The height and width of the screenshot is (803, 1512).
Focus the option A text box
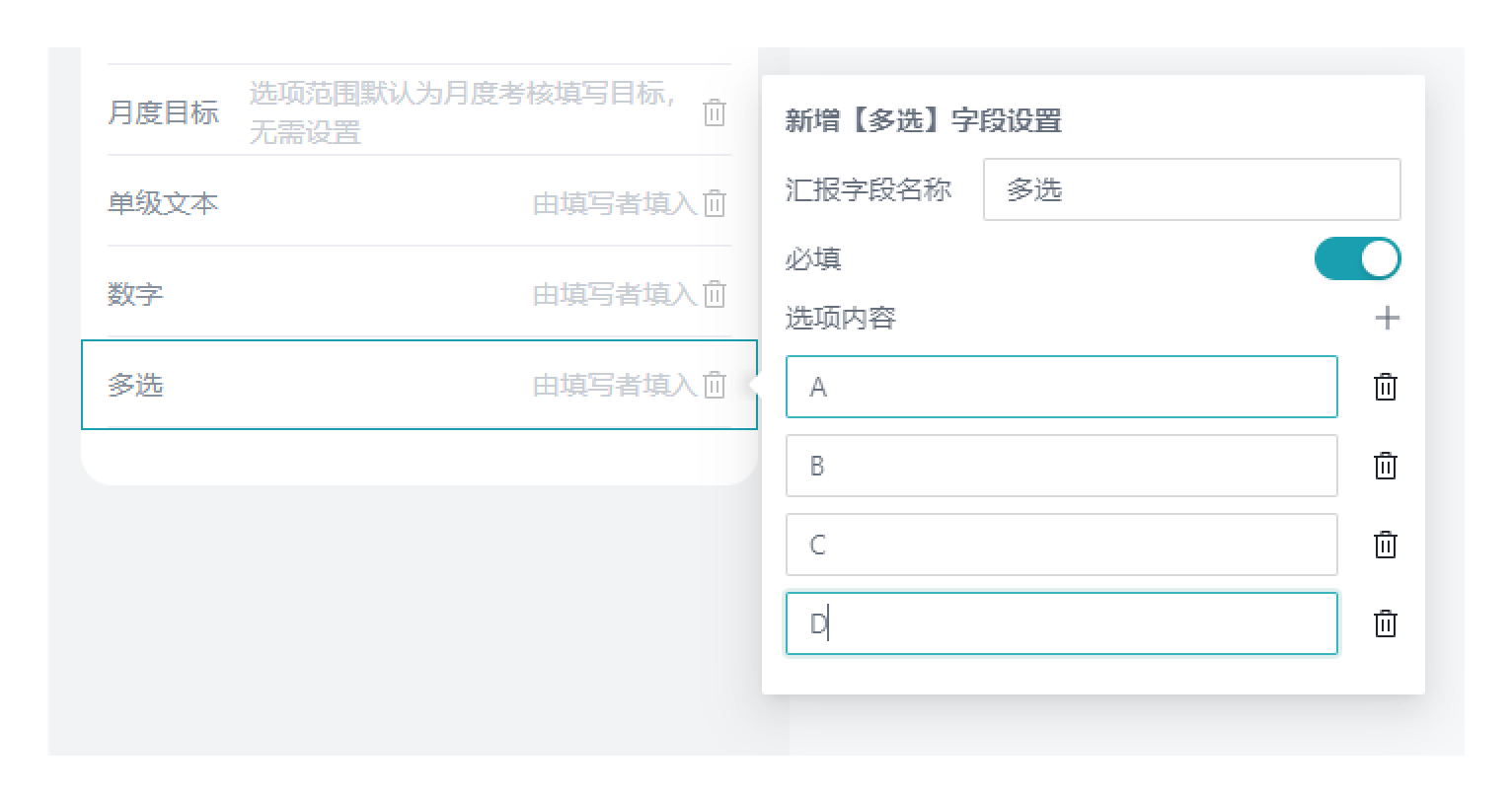pos(1061,387)
